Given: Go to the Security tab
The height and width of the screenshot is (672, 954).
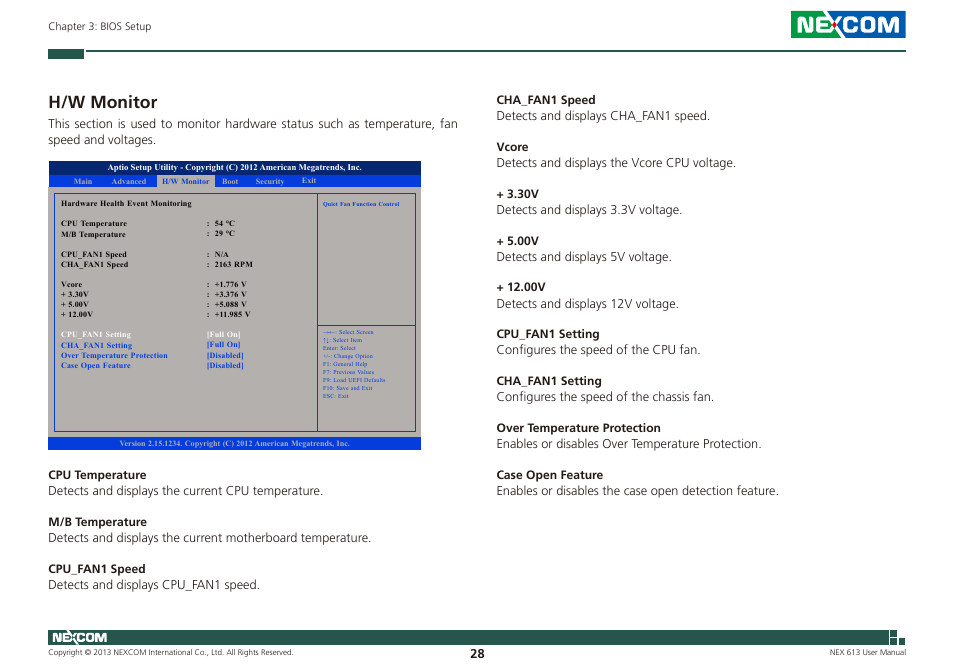Looking at the screenshot, I should click(270, 181).
